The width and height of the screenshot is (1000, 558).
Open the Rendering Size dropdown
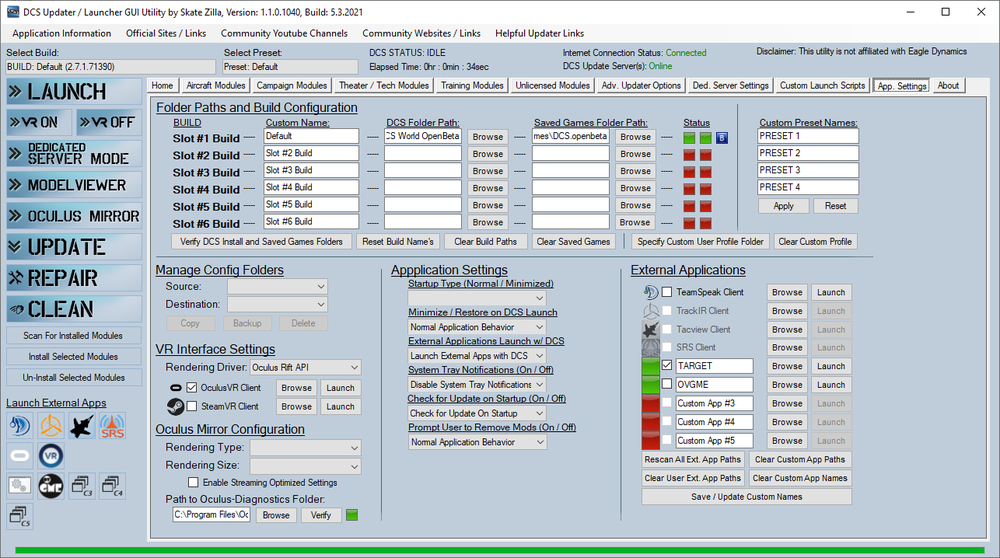pyautogui.click(x=305, y=466)
